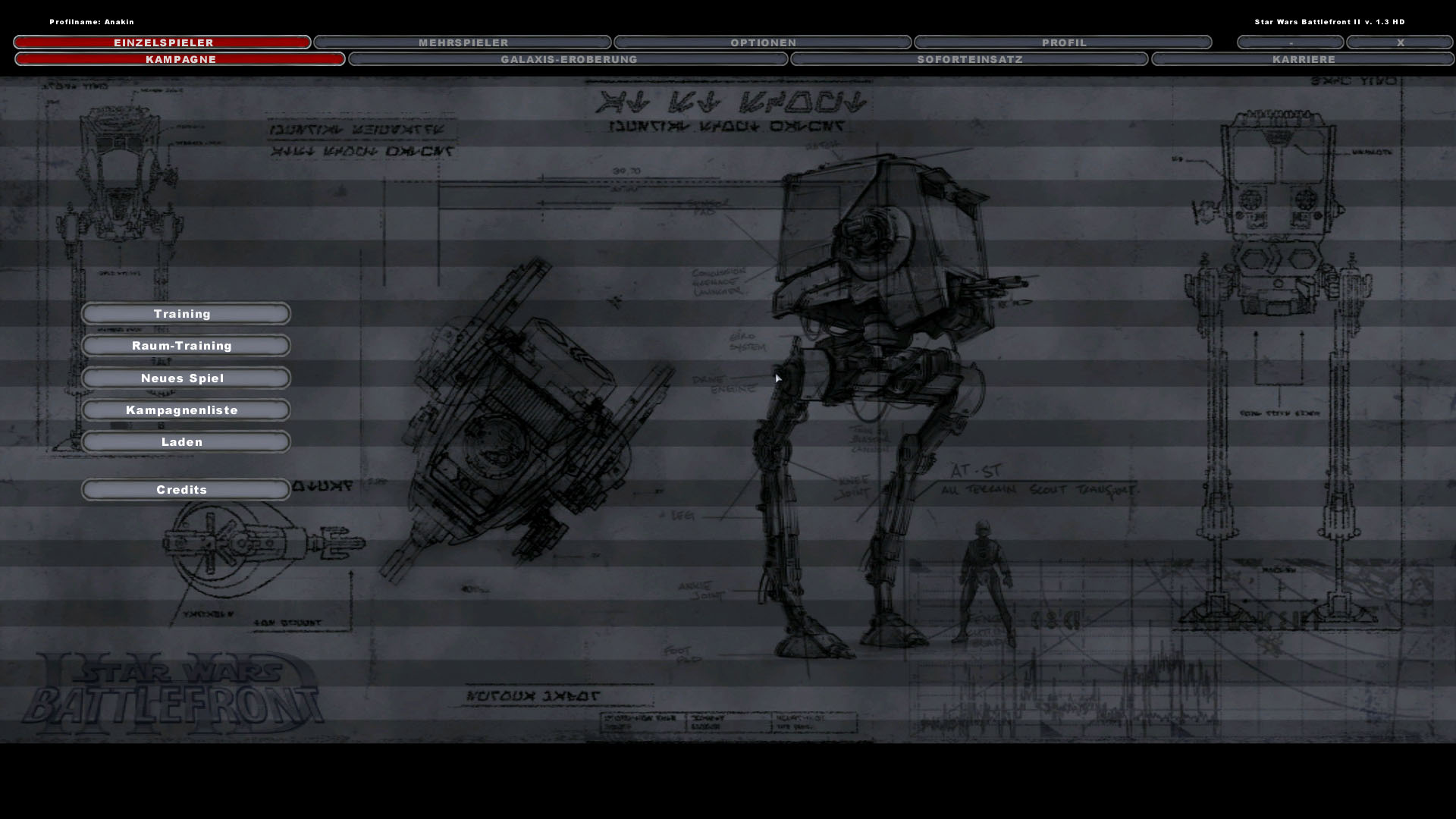Open the Galaxis-Eroberung sub-tab

click(x=568, y=59)
